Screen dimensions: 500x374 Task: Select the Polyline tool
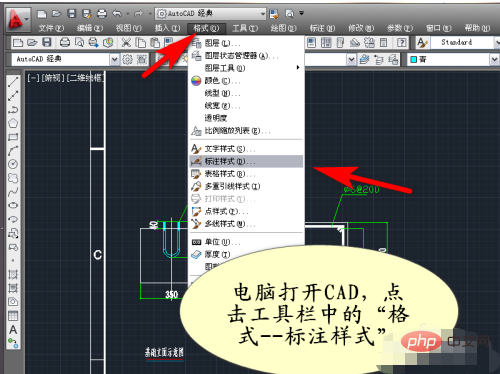point(13,109)
